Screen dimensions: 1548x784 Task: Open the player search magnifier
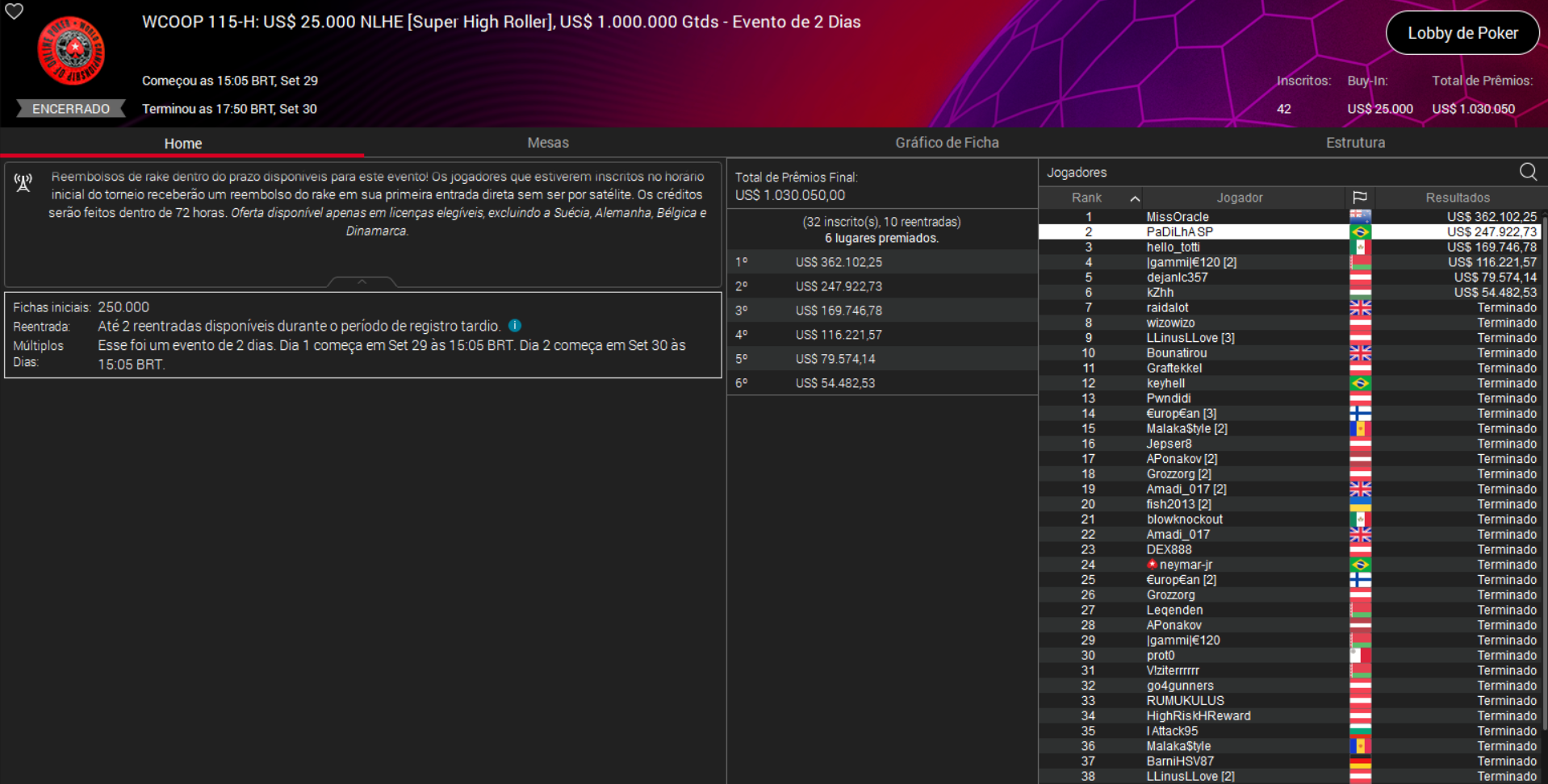pos(1527,172)
